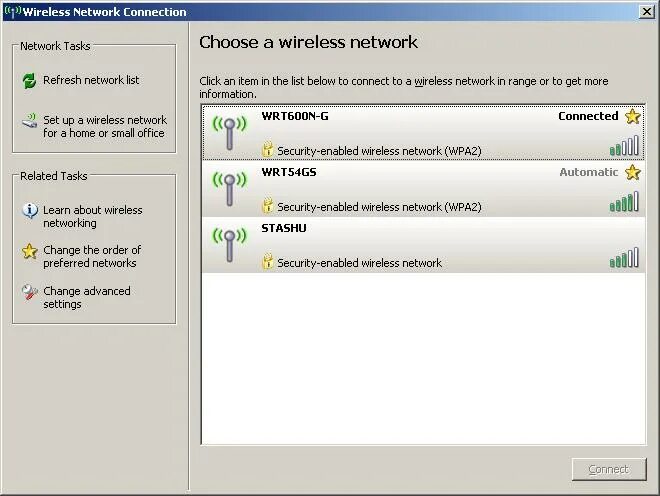Image resolution: width=660 pixels, height=496 pixels.
Task: Click the green Refresh network list icon
Action: [29, 80]
